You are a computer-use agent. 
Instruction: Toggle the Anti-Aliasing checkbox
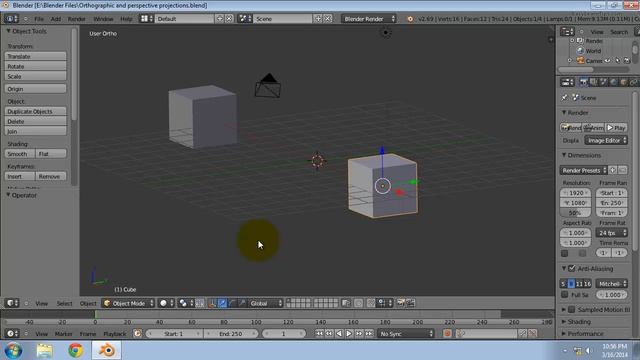tap(572, 269)
